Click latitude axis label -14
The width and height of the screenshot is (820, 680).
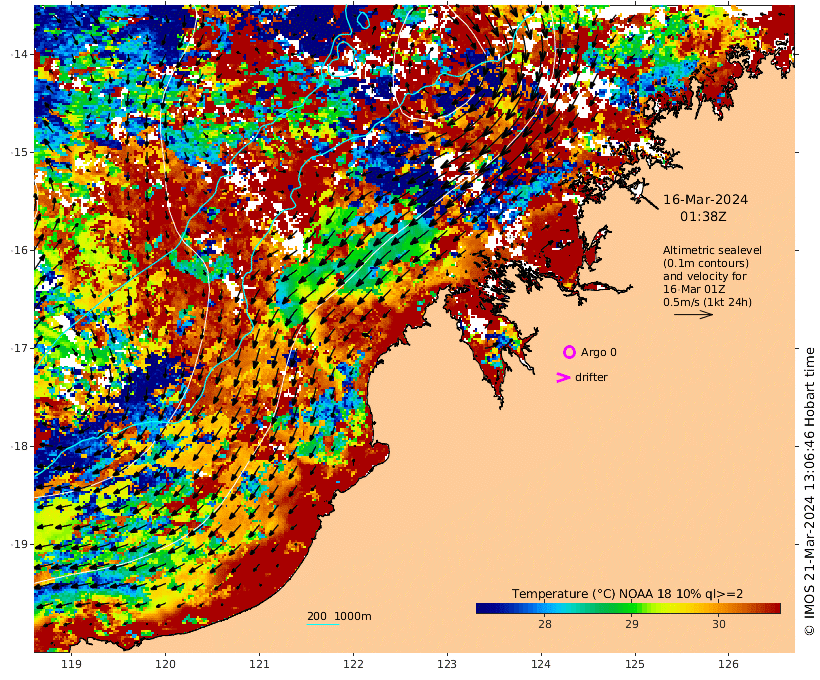tap(19, 54)
